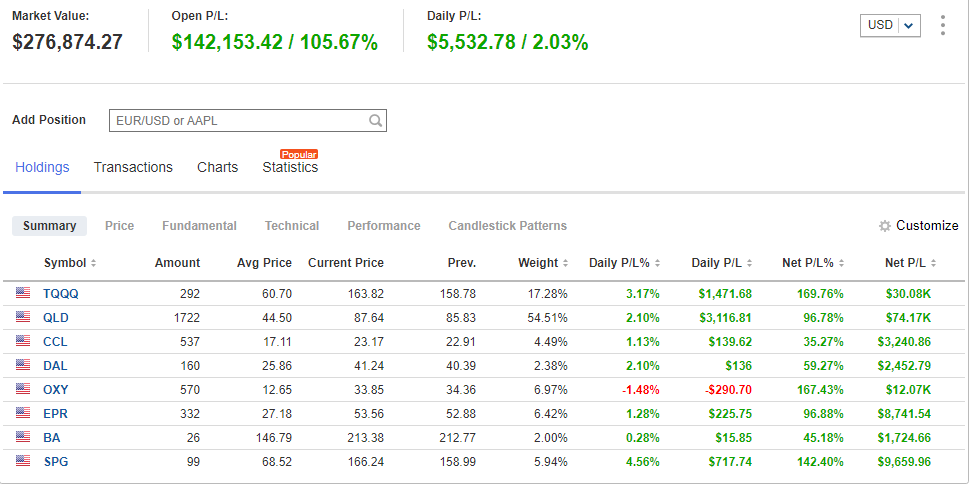Click the Prev. column header
973x487 pixels.
[462, 263]
